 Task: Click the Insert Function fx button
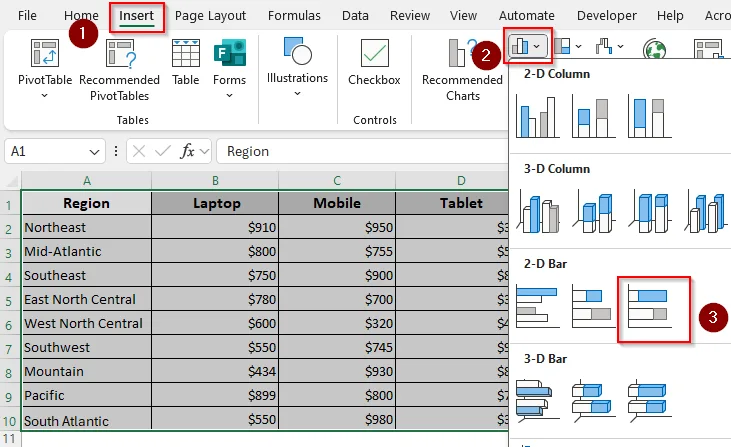pyautogui.click(x=187, y=151)
